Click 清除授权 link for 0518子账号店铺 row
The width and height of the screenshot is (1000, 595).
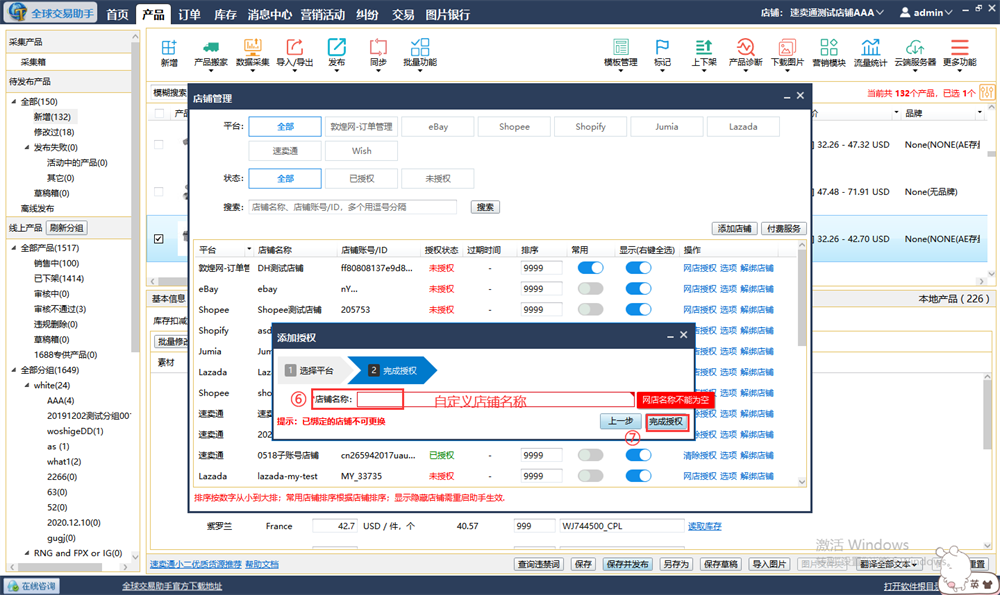click(700, 455)
